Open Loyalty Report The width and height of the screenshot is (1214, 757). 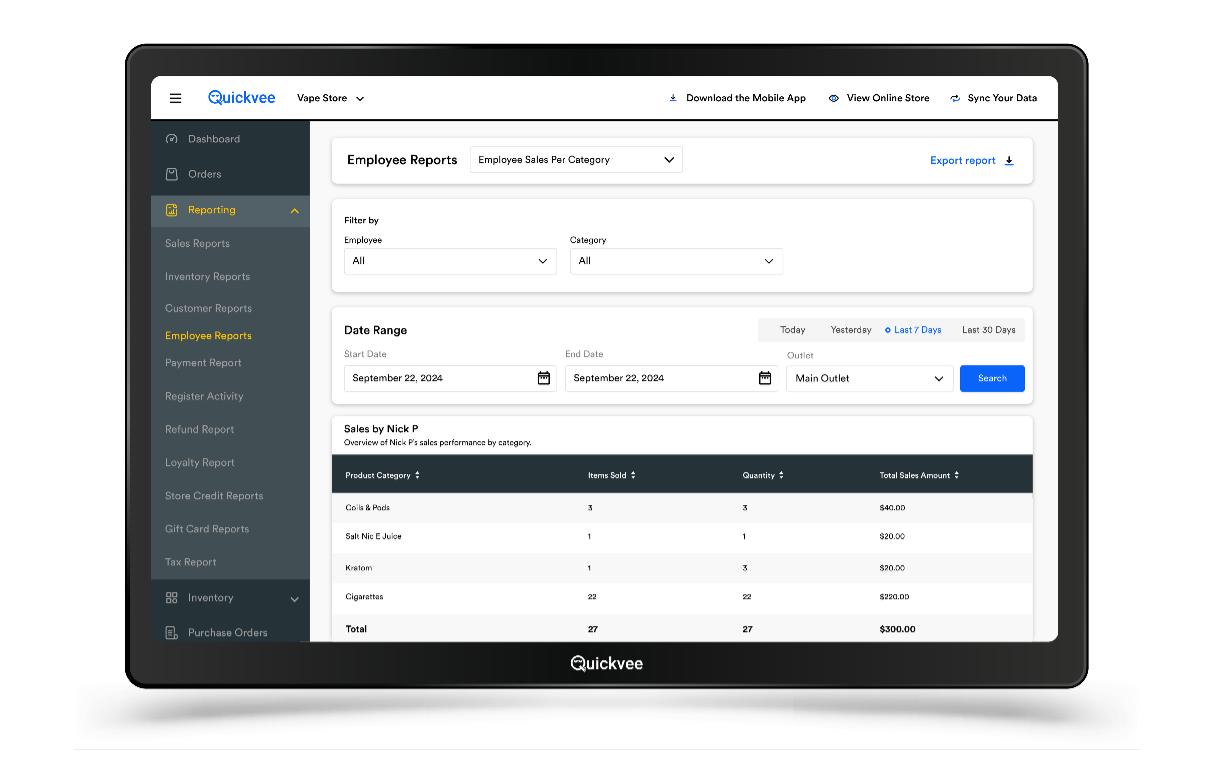pos(200,462)
